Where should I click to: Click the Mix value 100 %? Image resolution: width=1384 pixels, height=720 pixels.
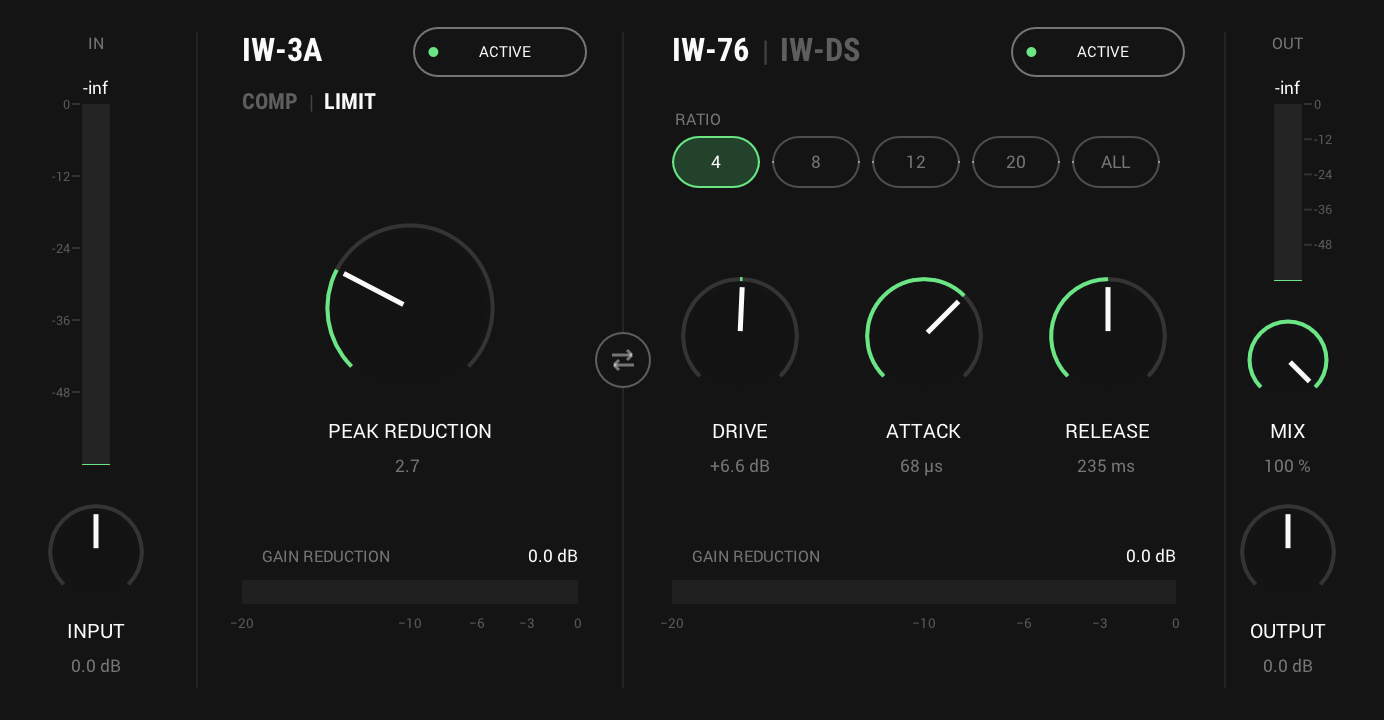tap(1287, 466)
